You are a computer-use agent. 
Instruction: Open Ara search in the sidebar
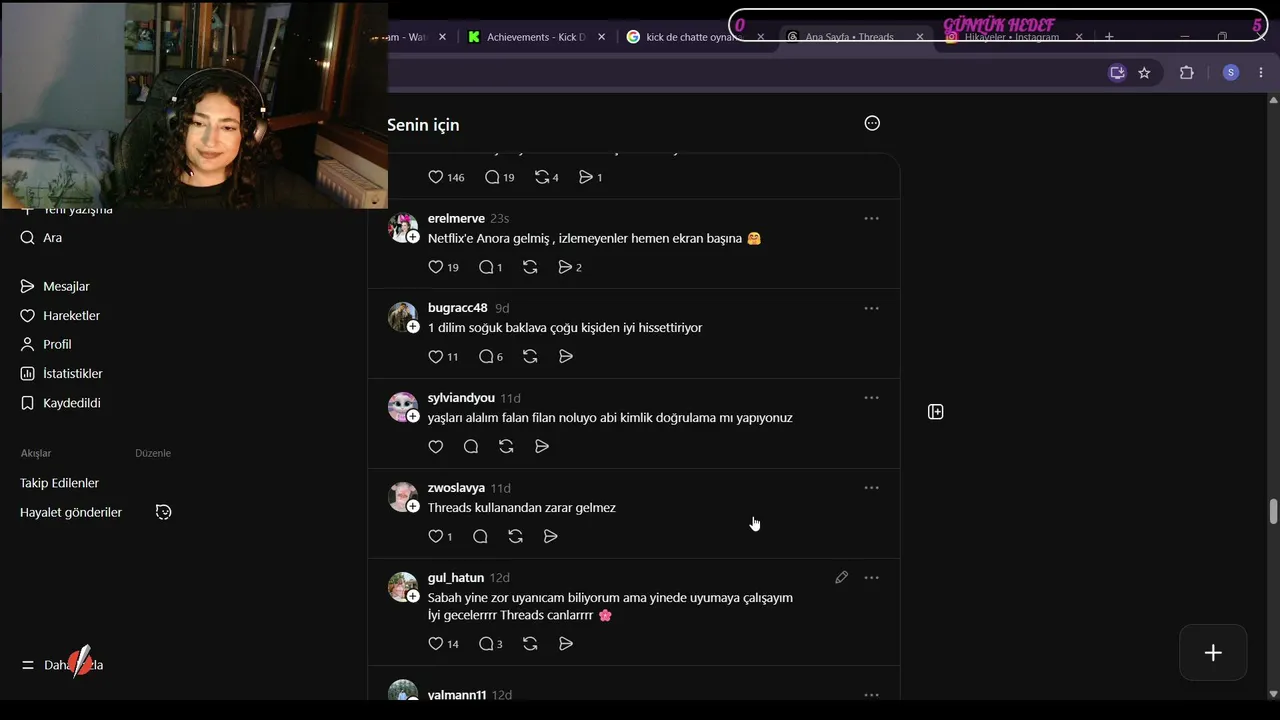click(41, 238)
